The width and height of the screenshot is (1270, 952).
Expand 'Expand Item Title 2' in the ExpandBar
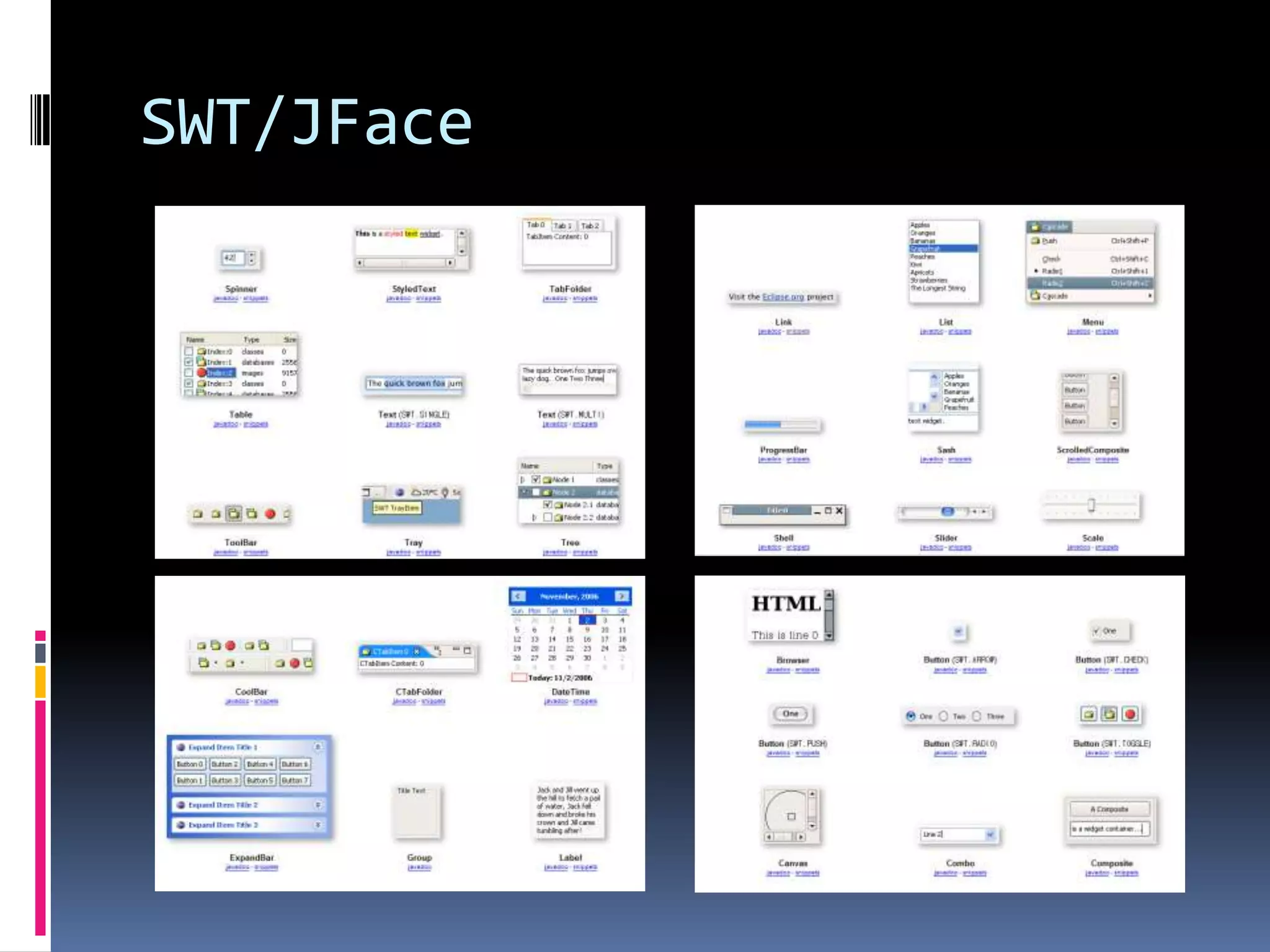tap(317, 805)
